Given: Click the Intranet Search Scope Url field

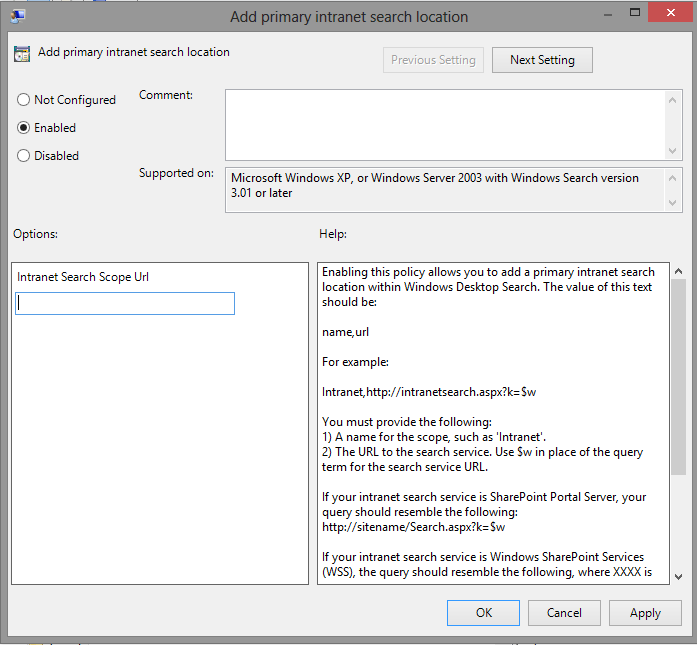Looking at the screenshot, I should pos(125,304).
